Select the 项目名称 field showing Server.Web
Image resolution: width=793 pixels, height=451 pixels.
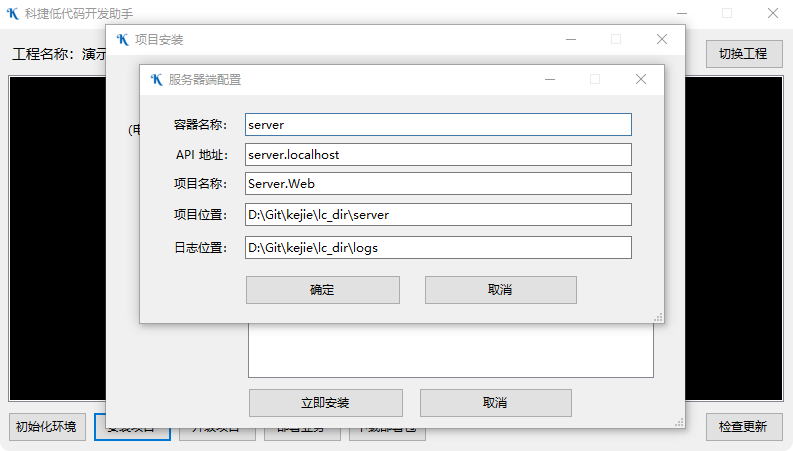[438, 184]
